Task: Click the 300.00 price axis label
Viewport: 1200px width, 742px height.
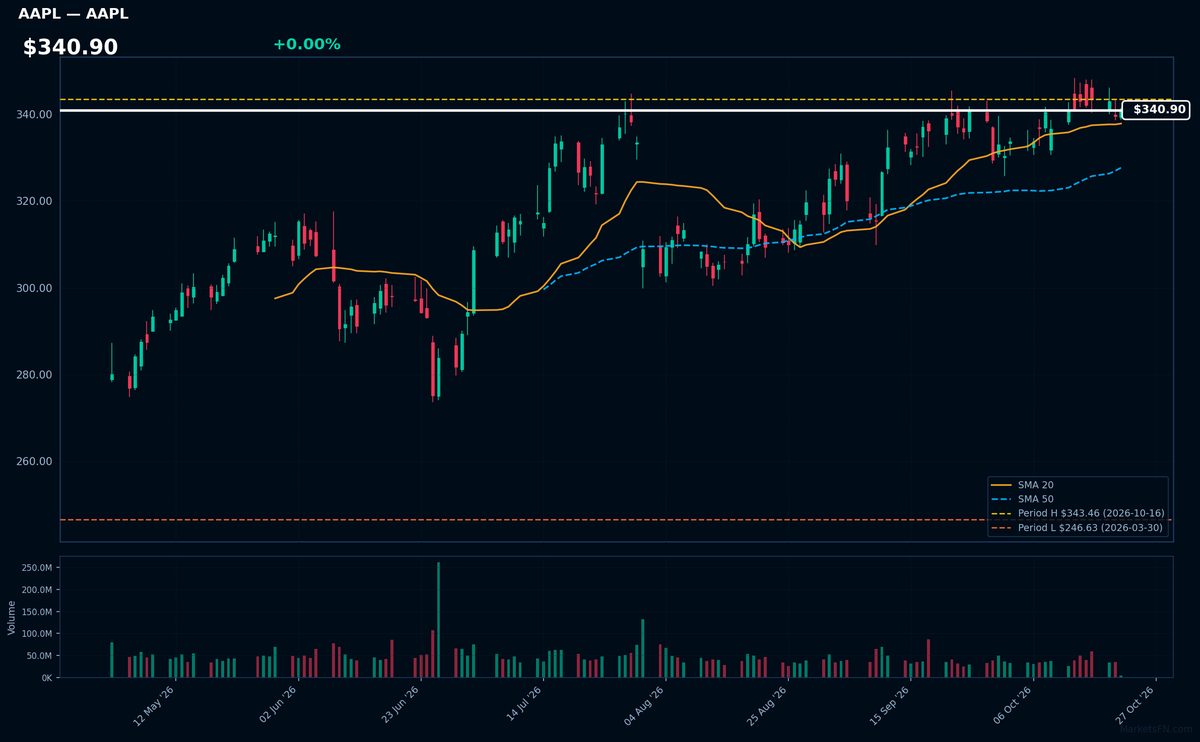Action: [35, 288]
